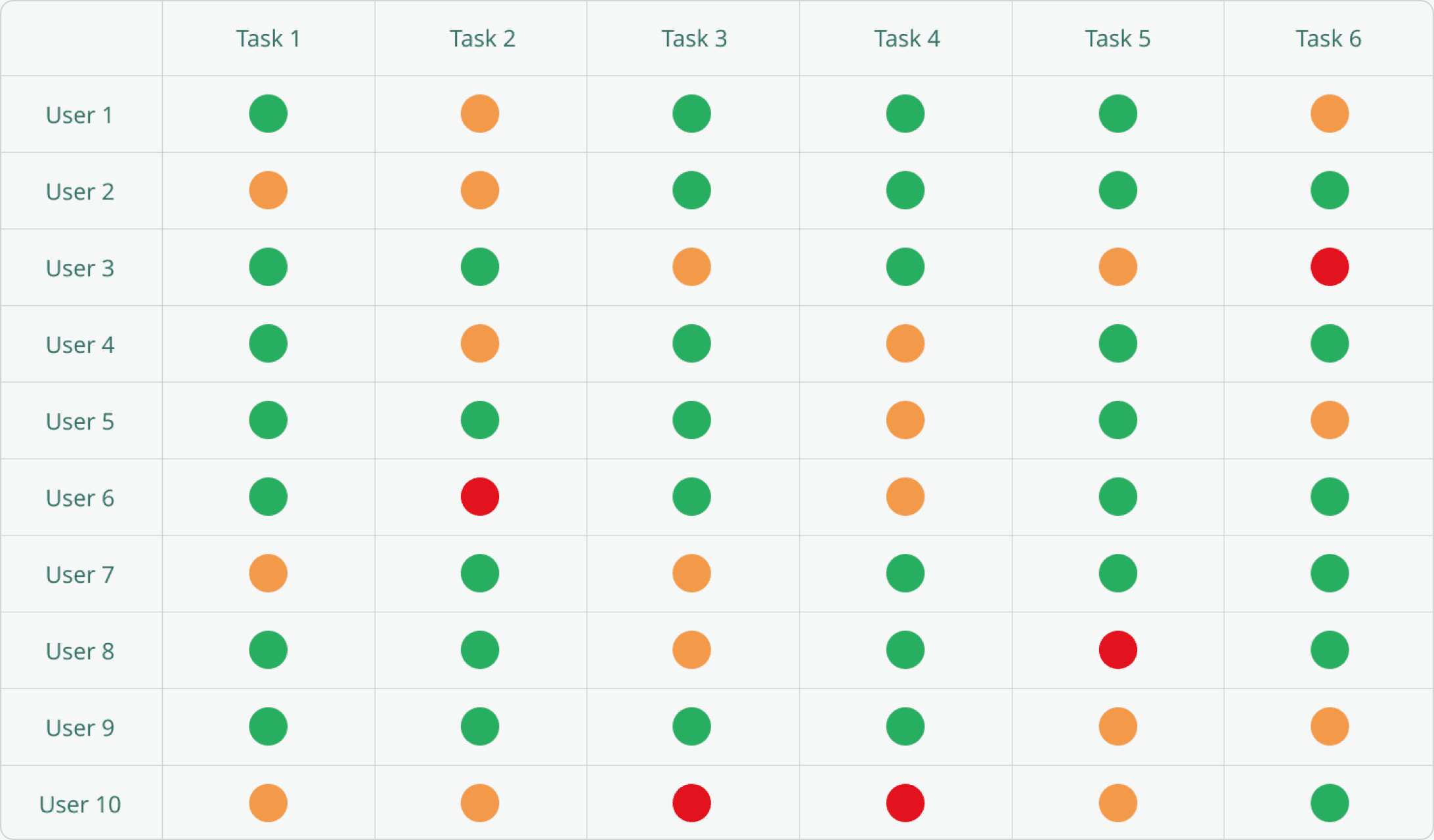Click the Task 1 column header

[269, 39]
